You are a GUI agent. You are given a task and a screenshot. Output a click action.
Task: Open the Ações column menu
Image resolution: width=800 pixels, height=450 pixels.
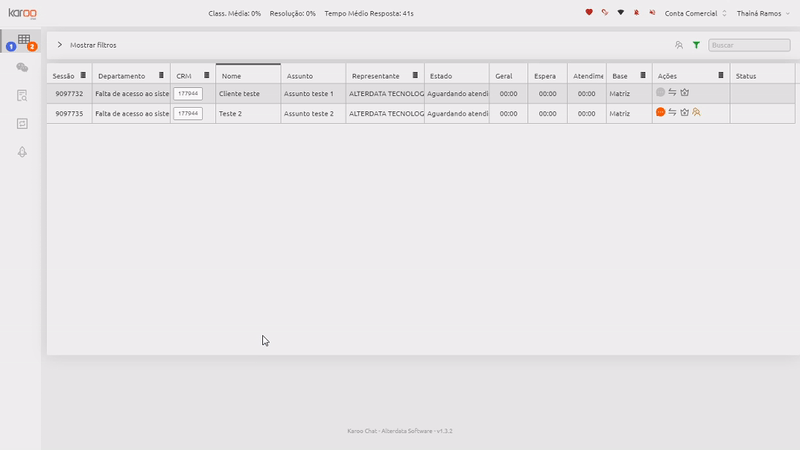click(721, 75)
